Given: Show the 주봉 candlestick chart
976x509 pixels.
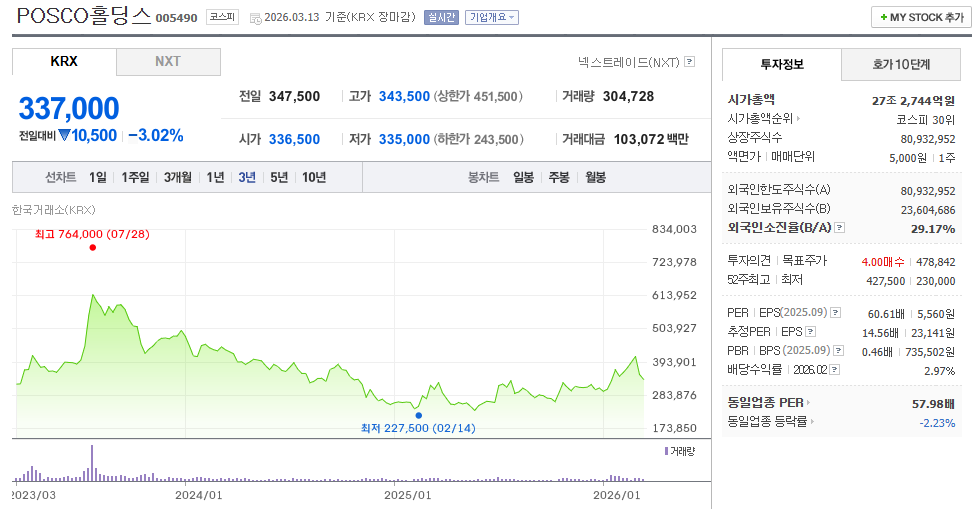Looking at the screenshot, I should 559,177.
